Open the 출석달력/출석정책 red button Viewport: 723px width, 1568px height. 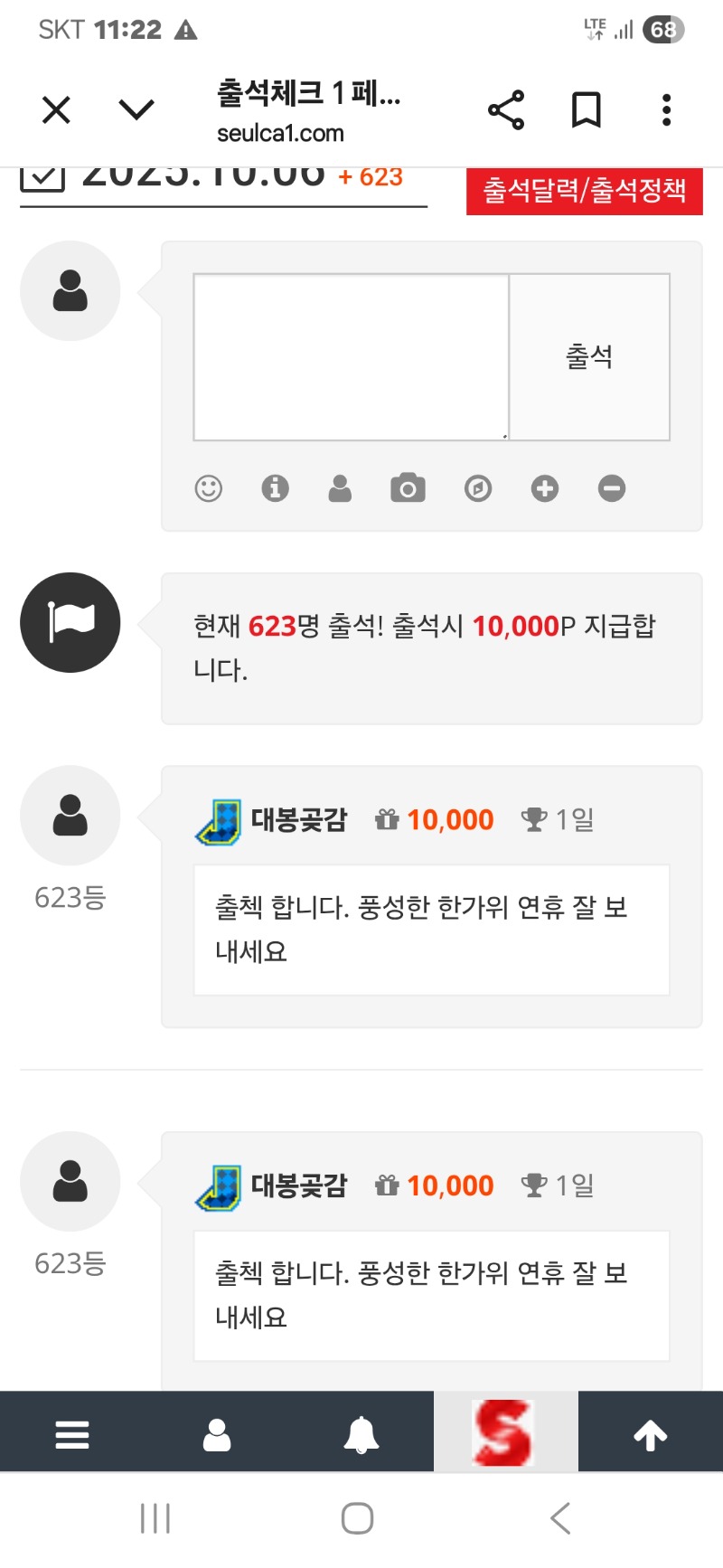[x=584, y=191]
